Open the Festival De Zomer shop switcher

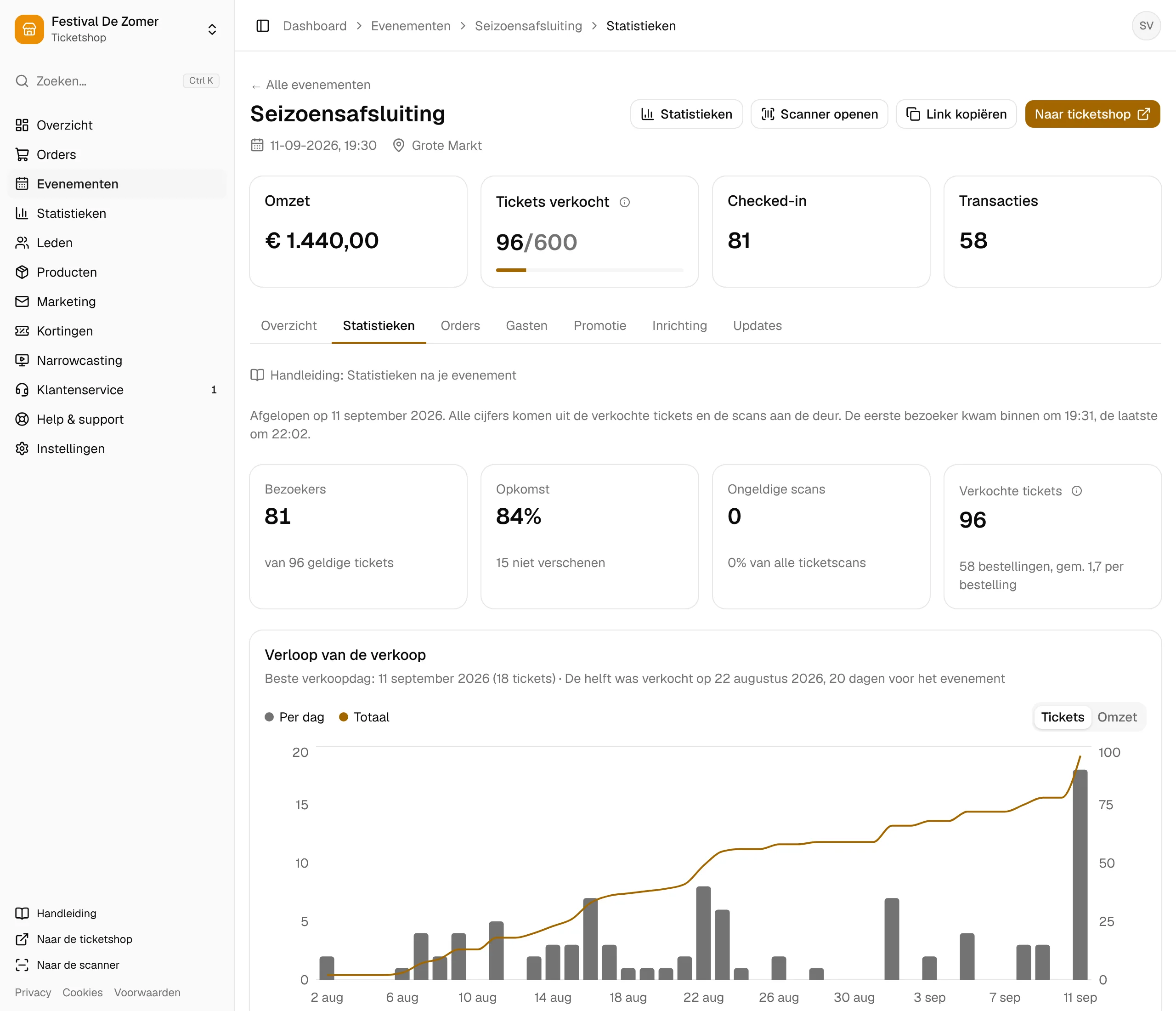(x=117, y=29)
